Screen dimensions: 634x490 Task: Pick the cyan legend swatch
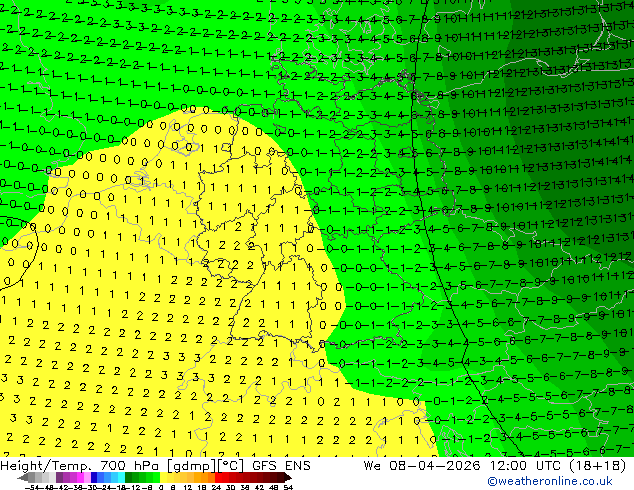tap(121, 477)
